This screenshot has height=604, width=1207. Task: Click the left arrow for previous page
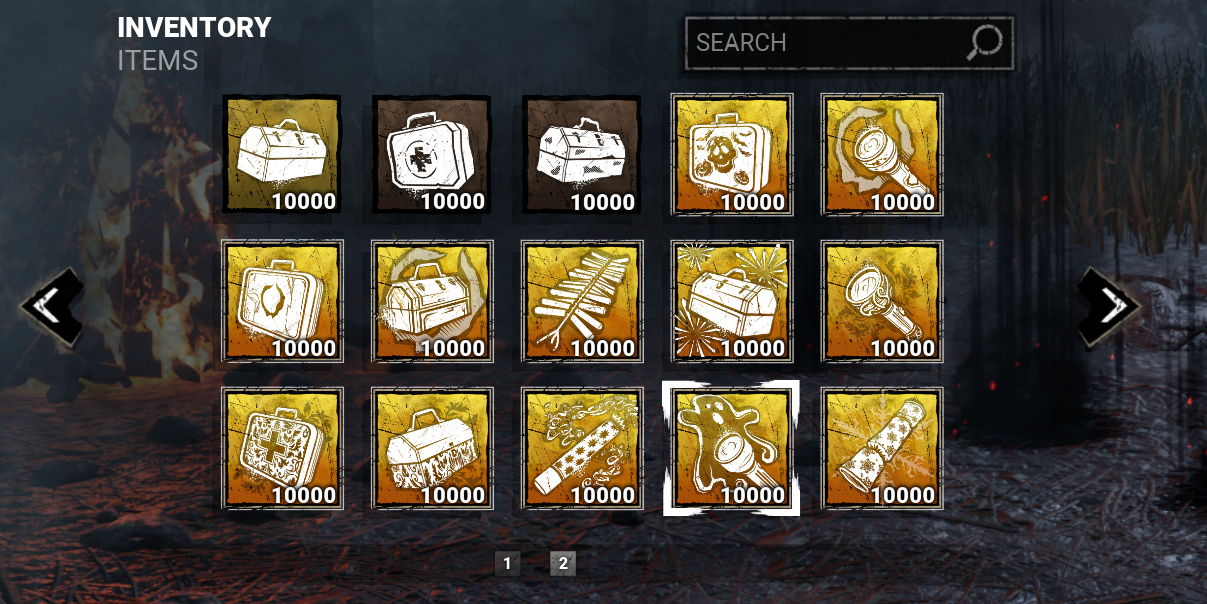[x=52, y=307]
